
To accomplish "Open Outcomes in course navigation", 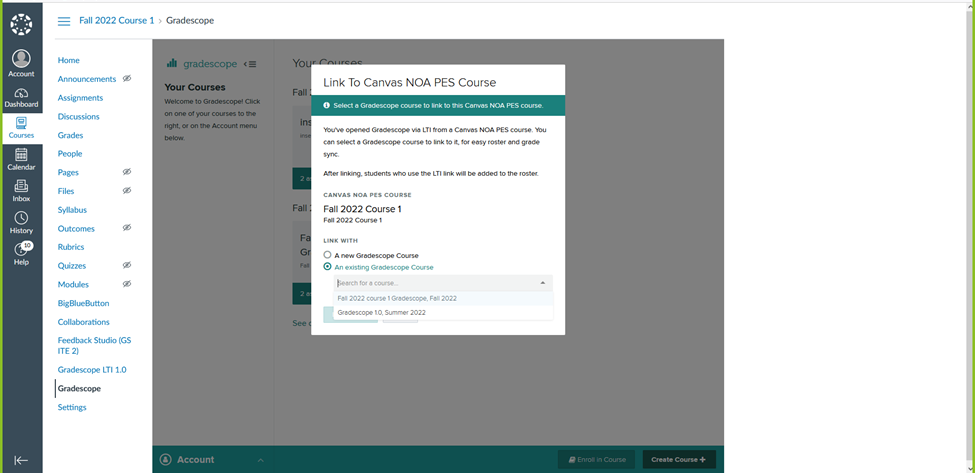I will [76, 228].
